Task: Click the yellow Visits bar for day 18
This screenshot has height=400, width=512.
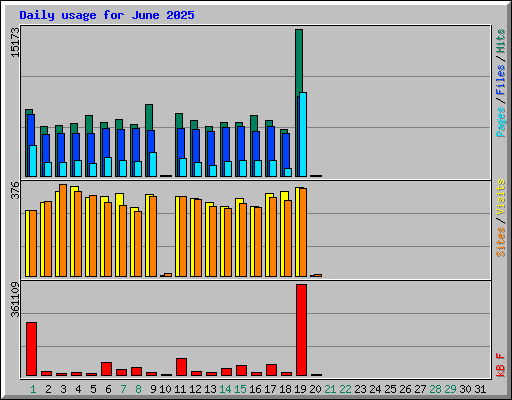Action: click(x=284, y=234)
